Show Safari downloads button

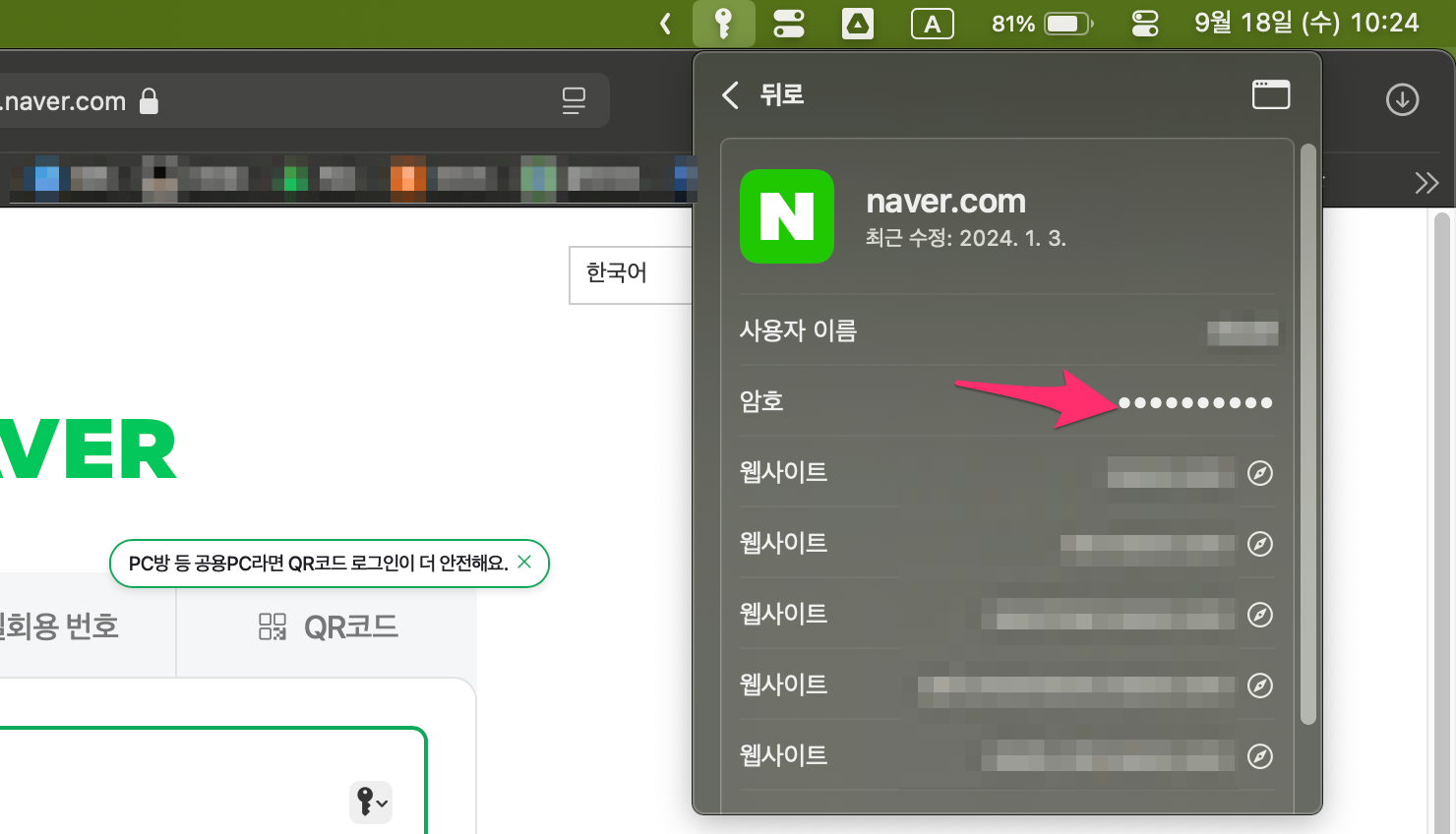click(x=1402, y=99)
